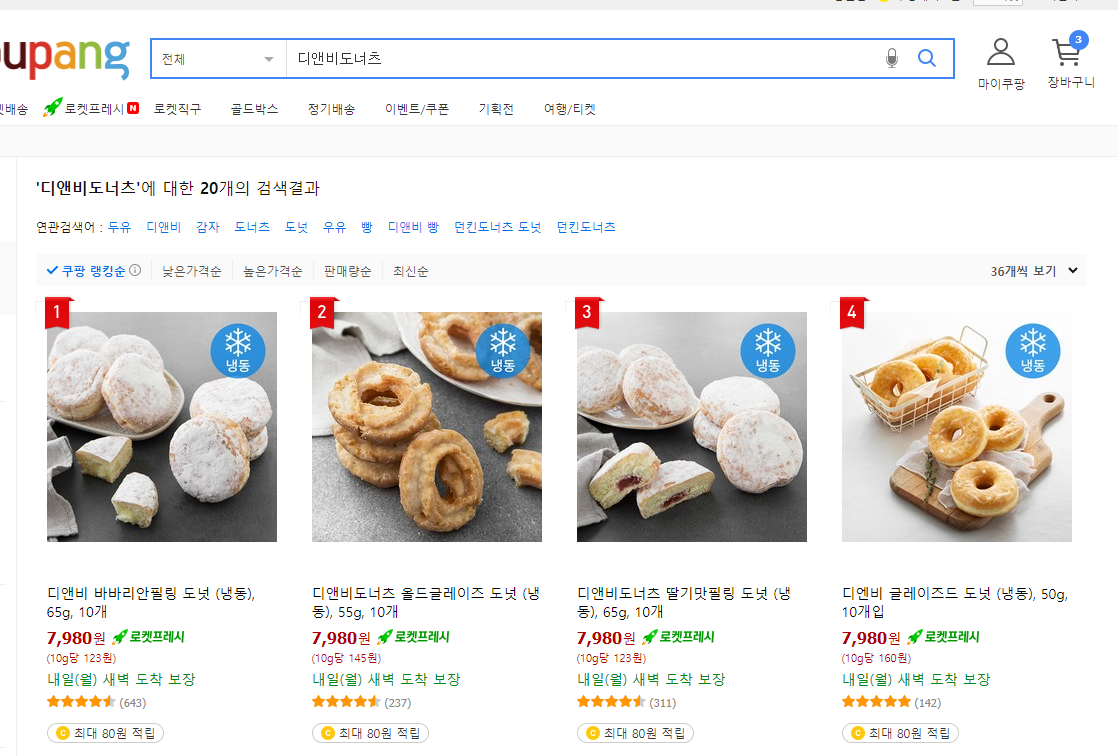The width and height of the screenshot is (1118, 756).
Task: Click 로켓프레시 badge on 바바리안필링 donut price
Action: pyautogui.click(x=148, y=637)
